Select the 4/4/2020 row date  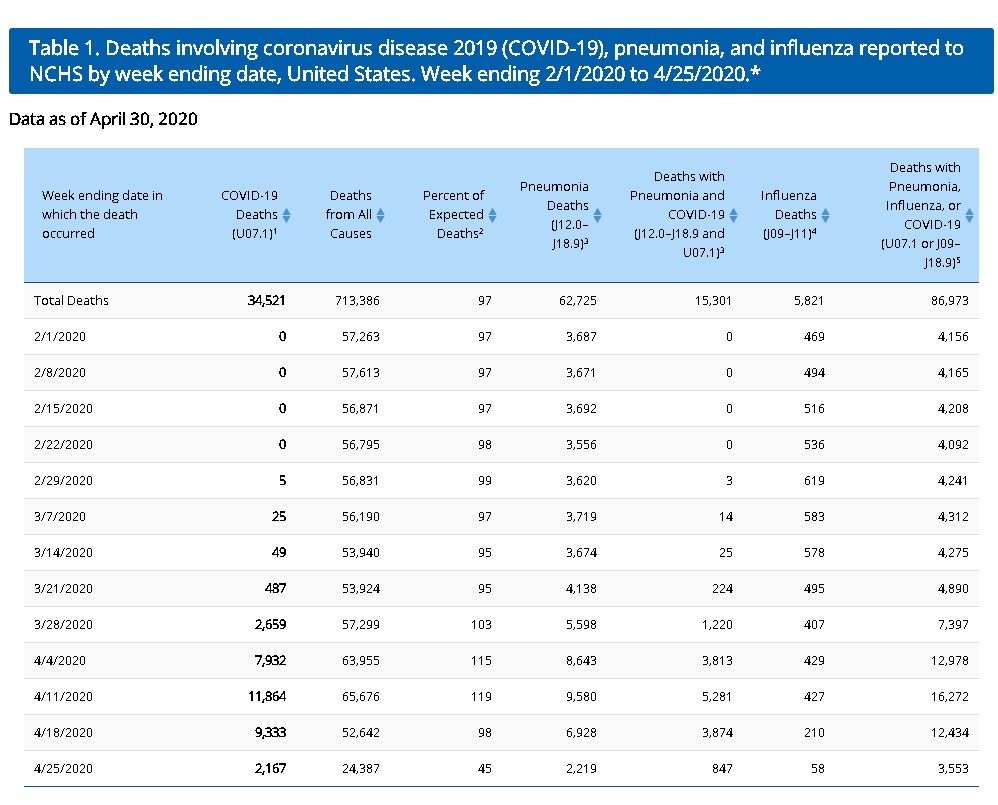coord(60,661)
